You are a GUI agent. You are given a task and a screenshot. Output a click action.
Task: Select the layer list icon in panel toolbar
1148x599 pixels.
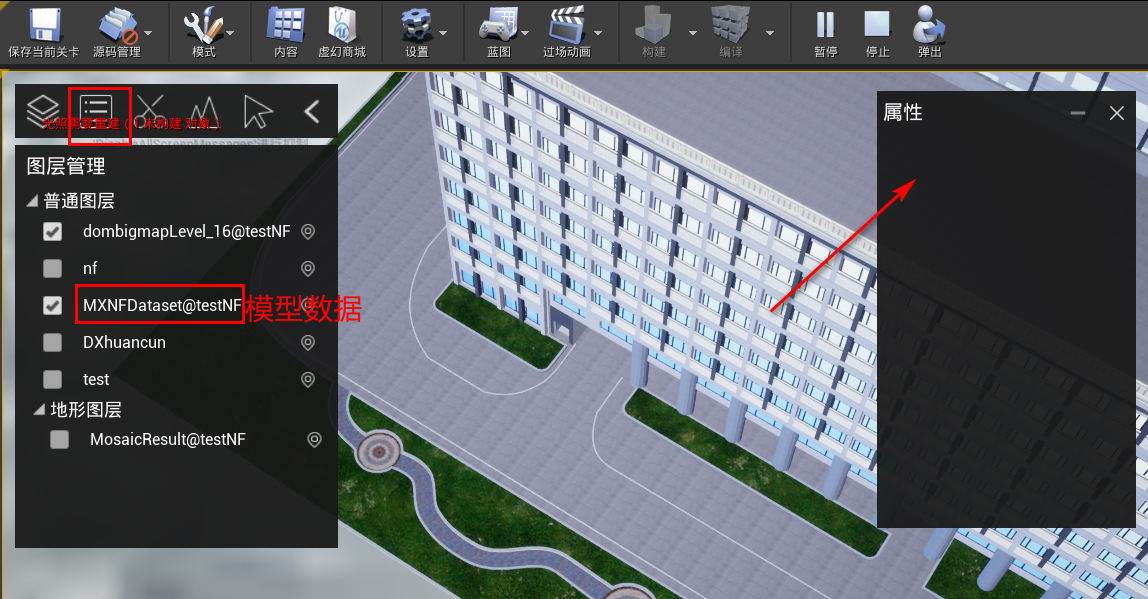(x=96, y=111)
